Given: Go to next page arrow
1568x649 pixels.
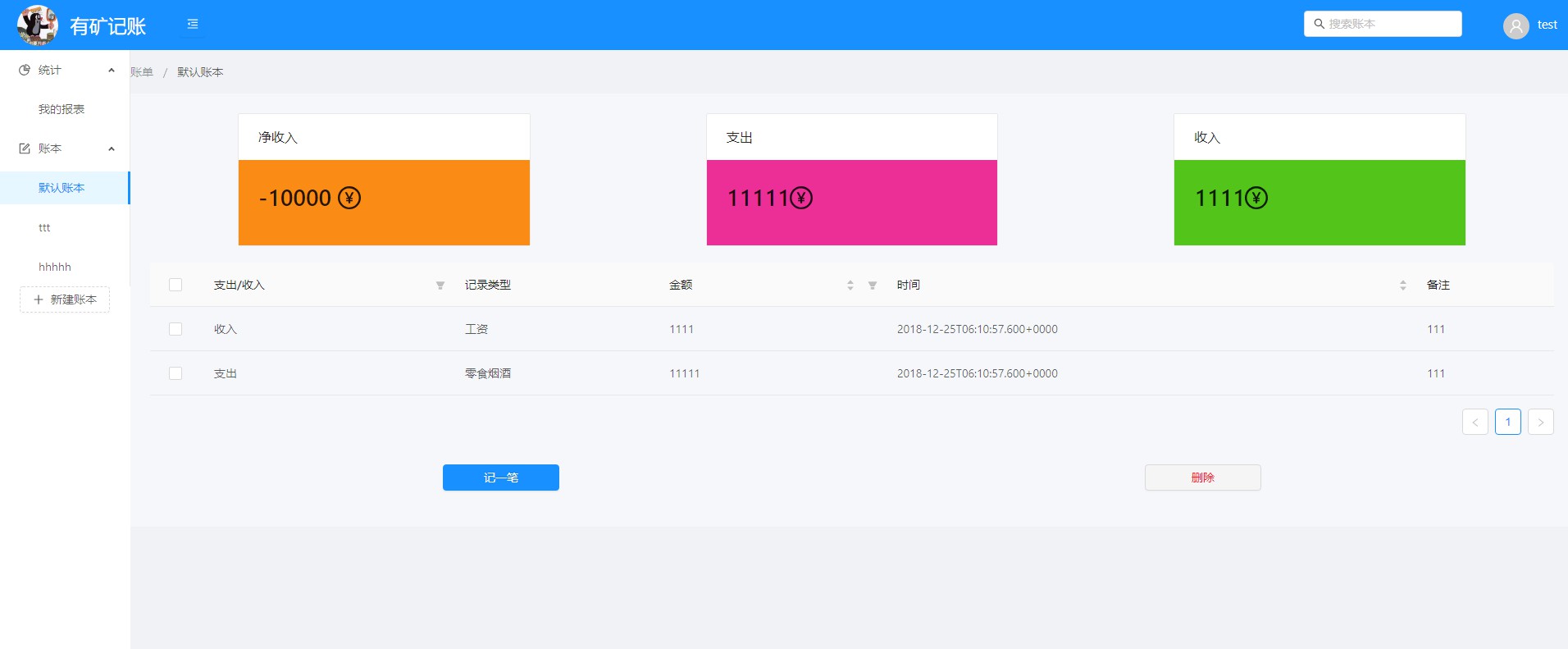Looking at the screenshot, I should 1541,422.
